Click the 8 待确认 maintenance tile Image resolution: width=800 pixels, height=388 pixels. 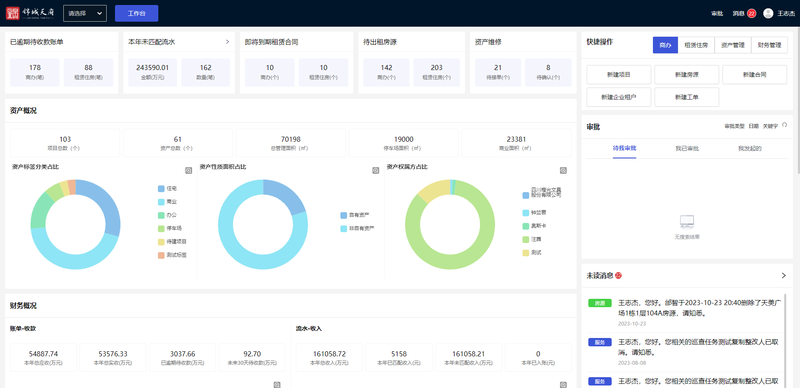pos(548,72)
